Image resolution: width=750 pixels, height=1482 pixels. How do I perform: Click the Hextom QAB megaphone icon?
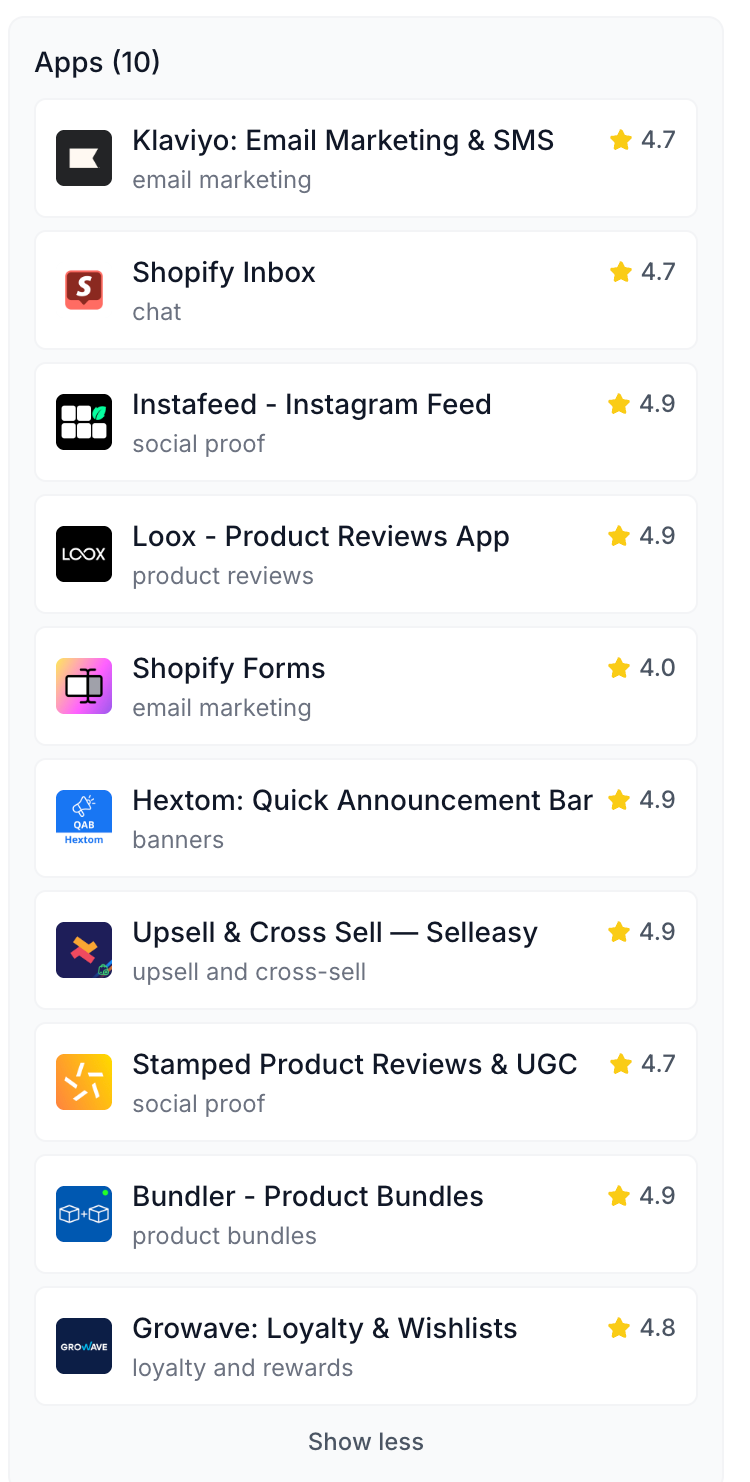click(84, 818)
